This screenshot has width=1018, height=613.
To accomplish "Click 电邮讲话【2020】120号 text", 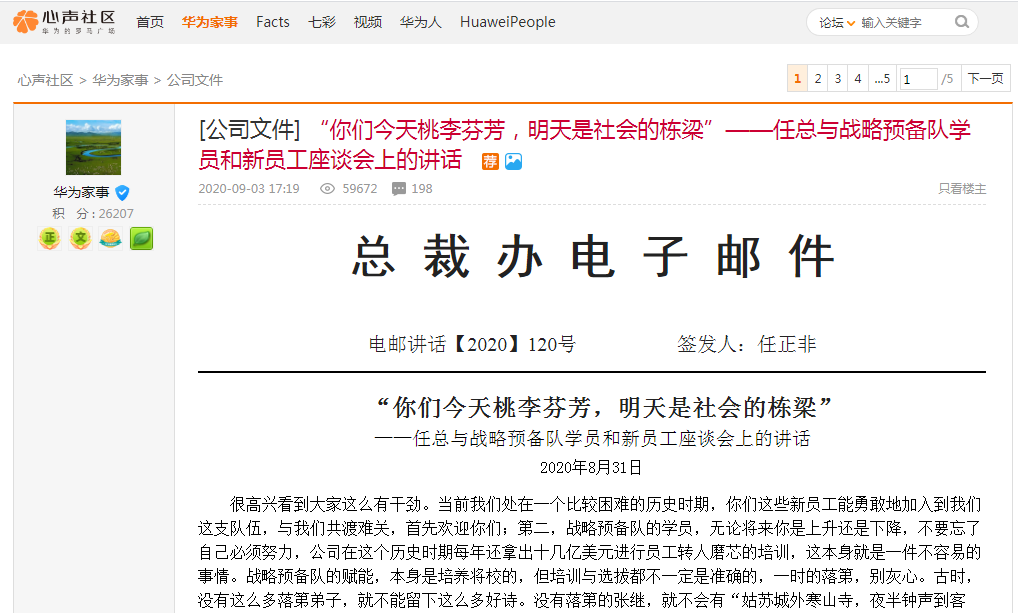I will click(472, 344).
